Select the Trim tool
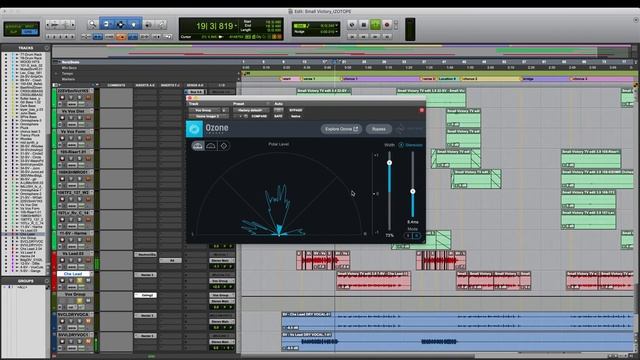Screen dimensions: 640x360 pos(107,24)
